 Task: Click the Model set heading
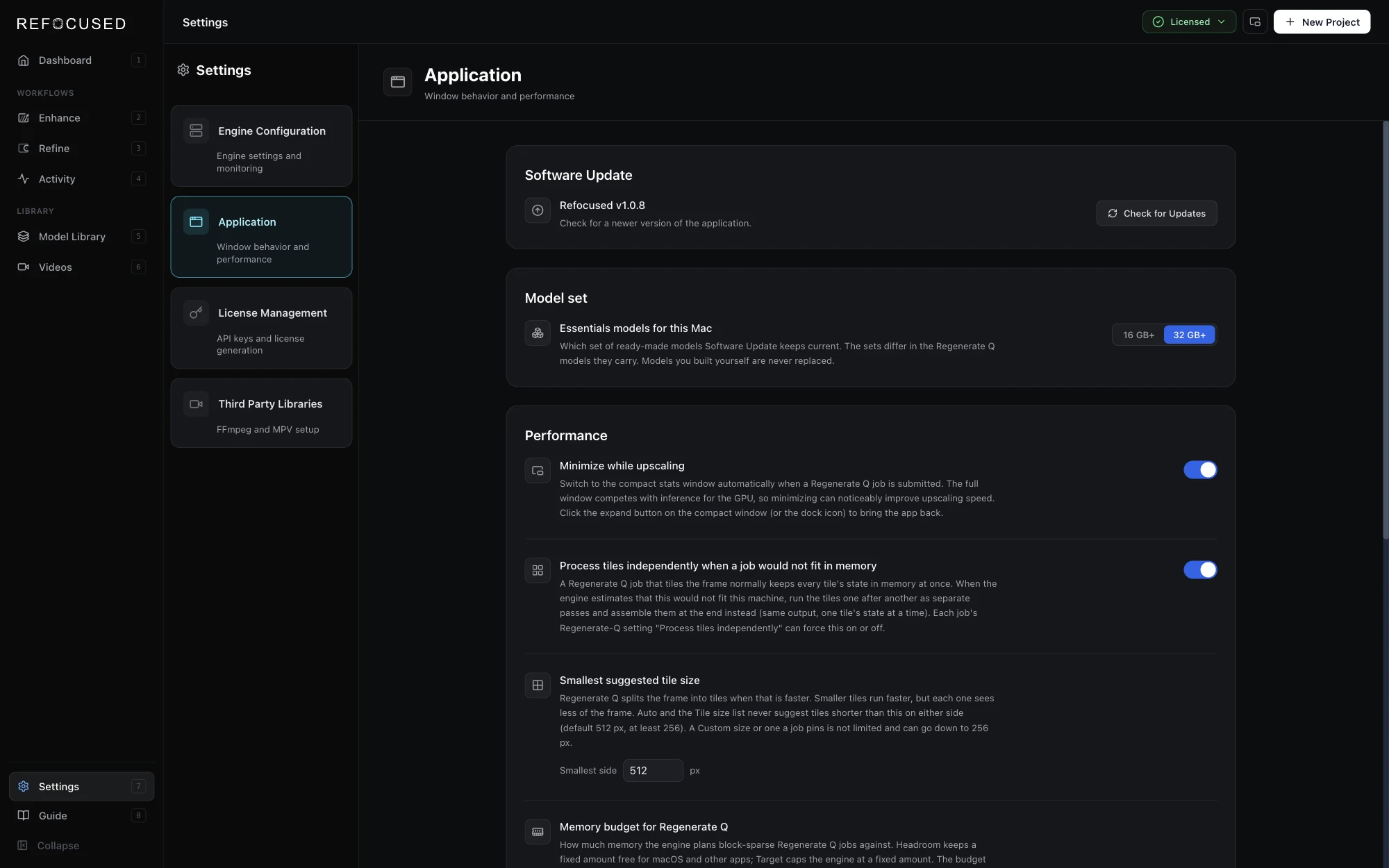[556, 298]
